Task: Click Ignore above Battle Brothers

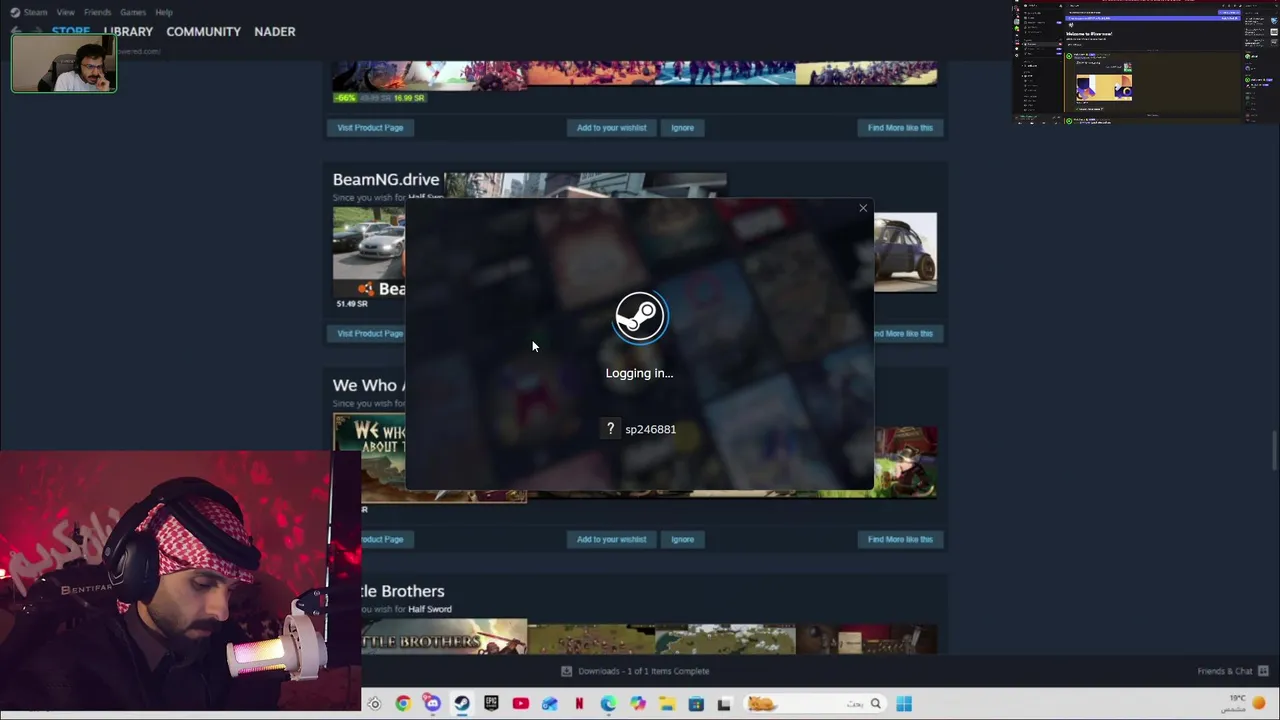Action: [x=682, y=540]
